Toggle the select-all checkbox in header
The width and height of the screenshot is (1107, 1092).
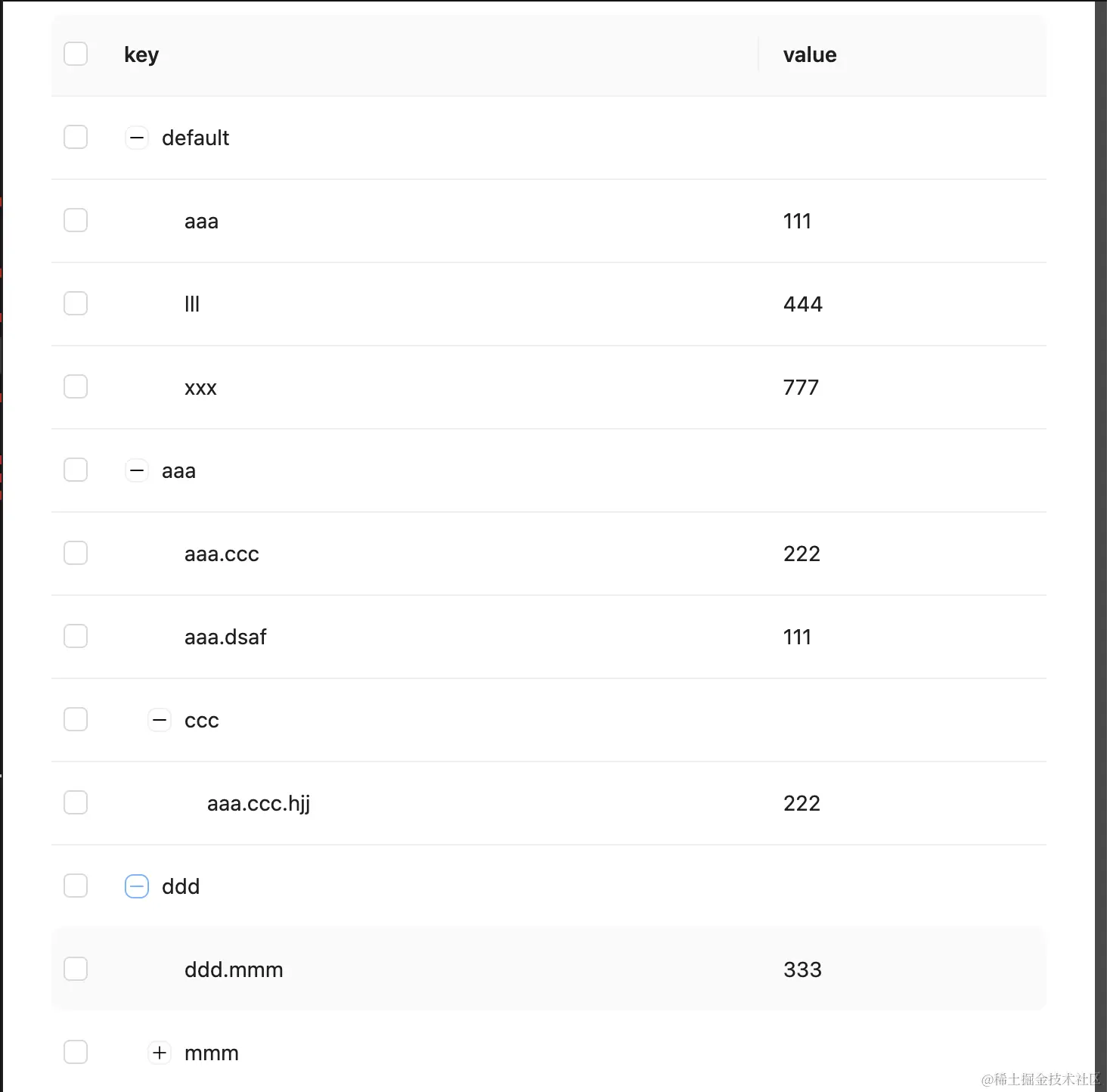[76, 54]
